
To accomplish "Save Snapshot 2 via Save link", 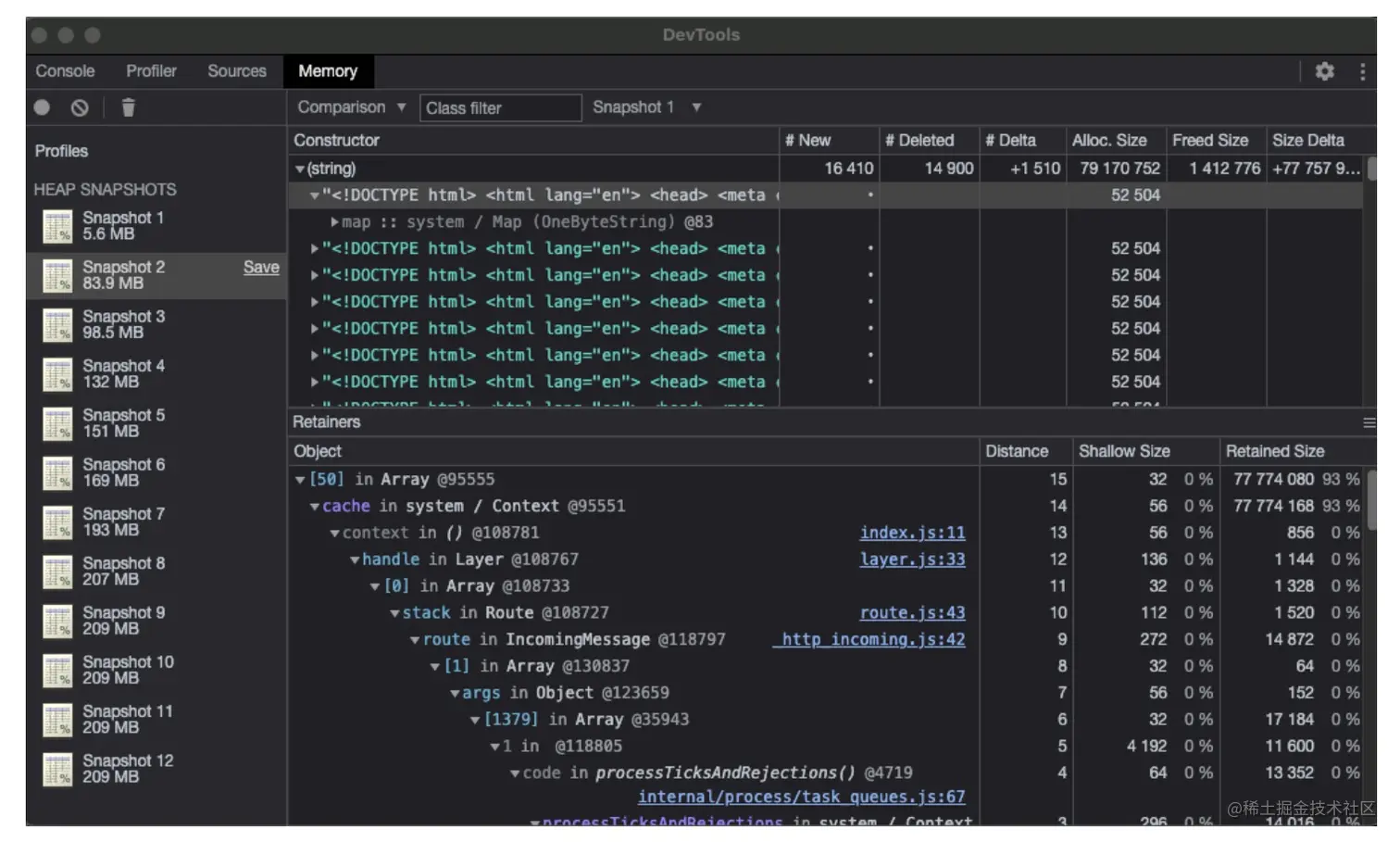I will coord(261,267).
